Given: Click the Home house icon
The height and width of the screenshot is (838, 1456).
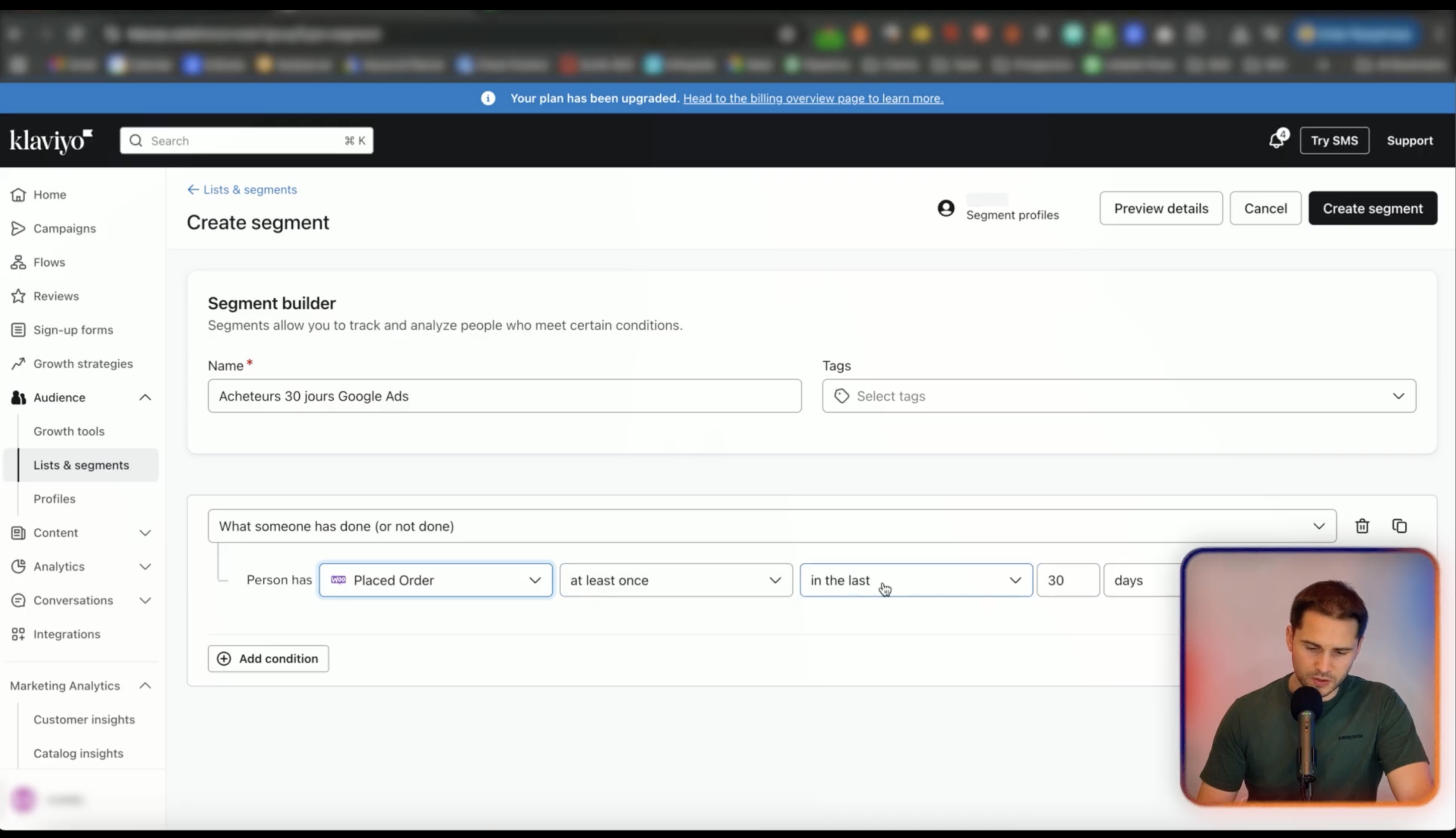Looking at the screenshot, I should point(18,194).
